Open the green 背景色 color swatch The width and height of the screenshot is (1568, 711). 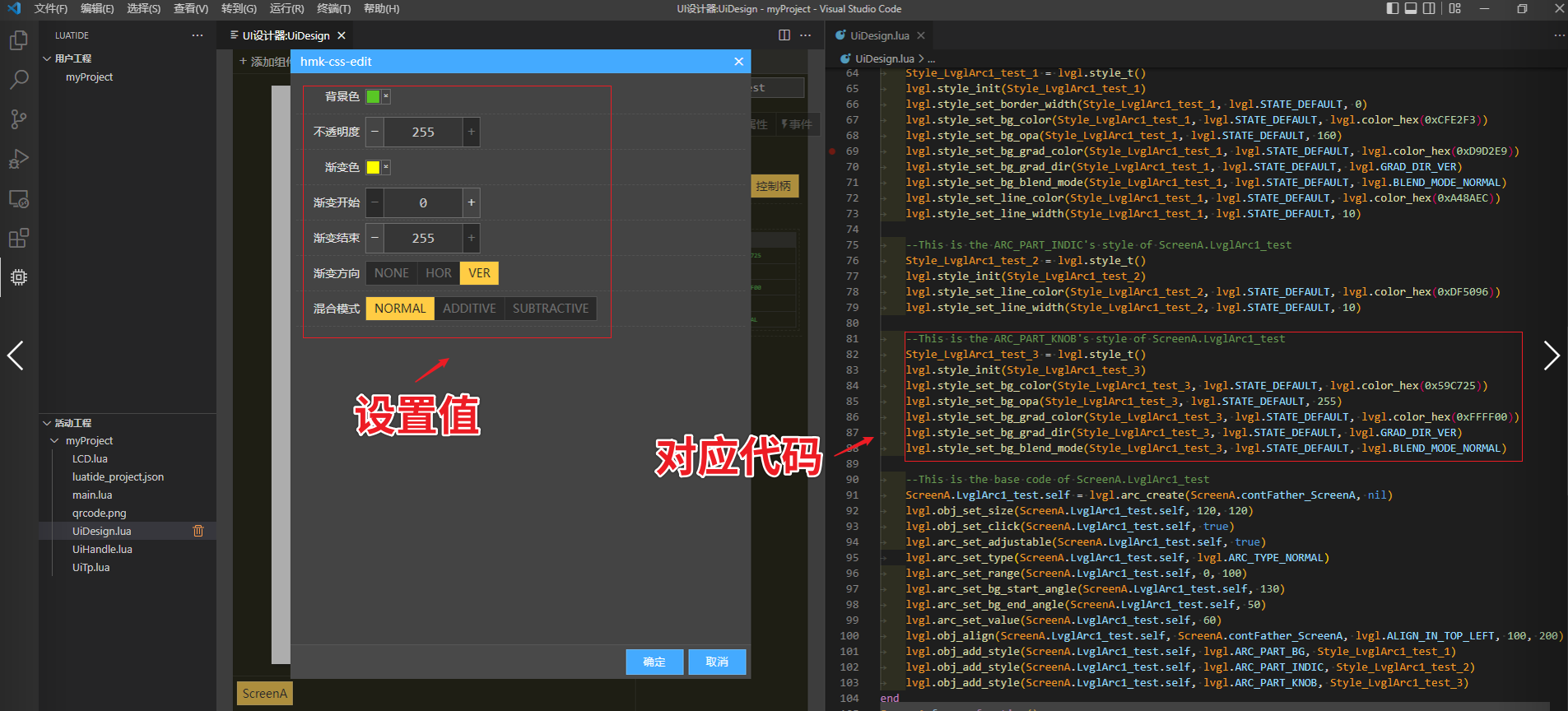tap(373, 96)
